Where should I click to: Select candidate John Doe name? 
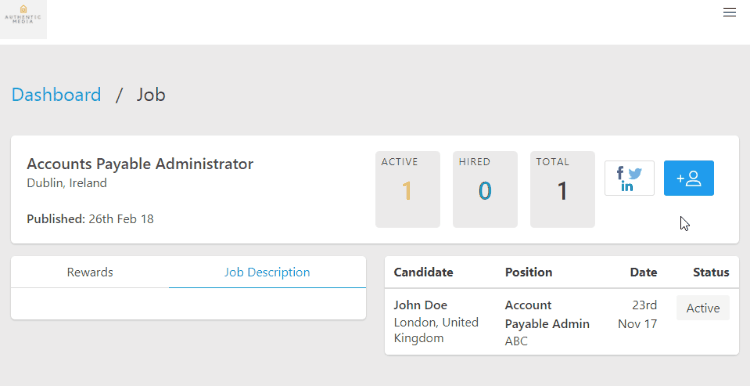pyautogui.click(x=420, y=305)
